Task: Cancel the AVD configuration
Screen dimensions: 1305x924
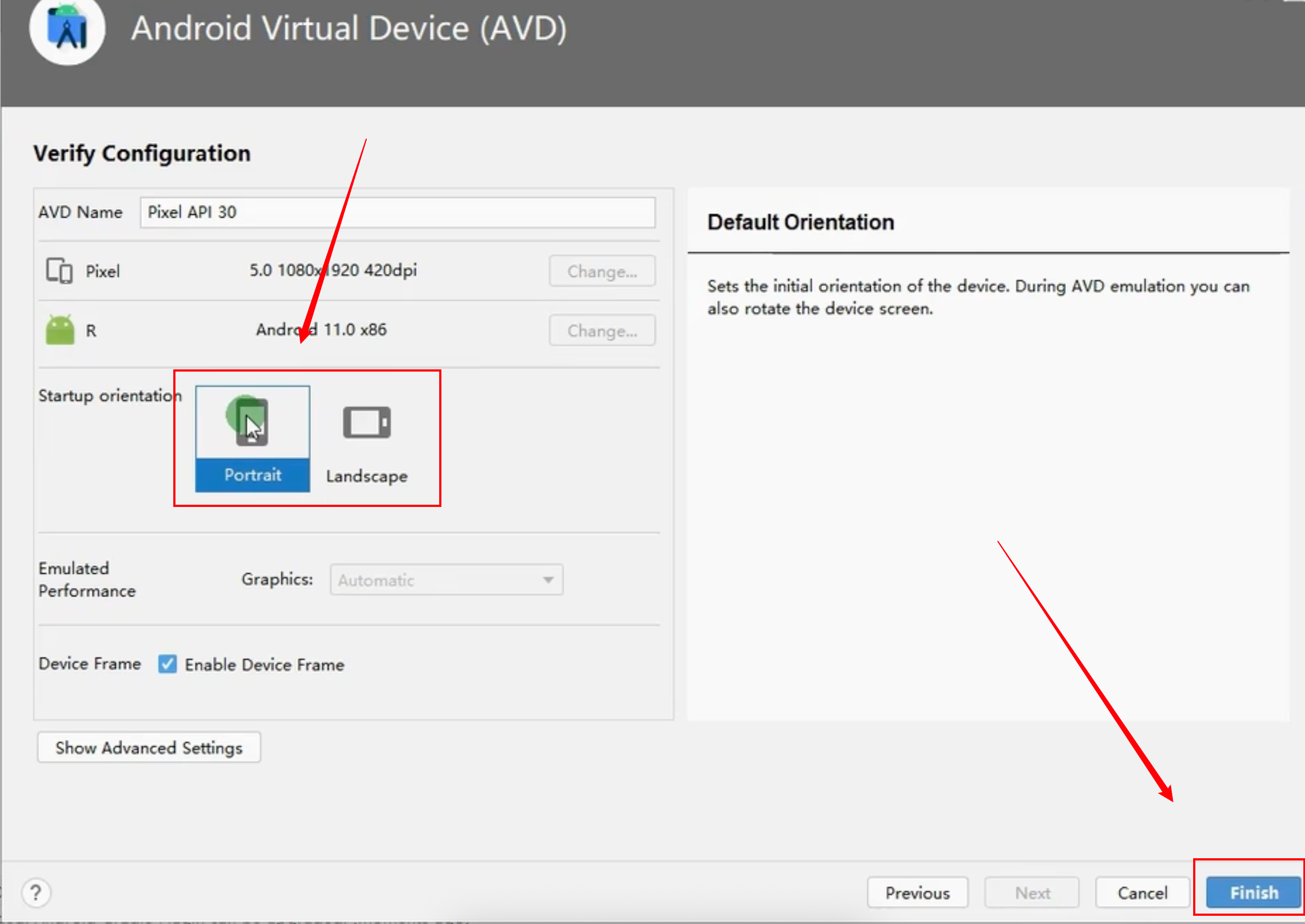Action: pos(1142,893)
